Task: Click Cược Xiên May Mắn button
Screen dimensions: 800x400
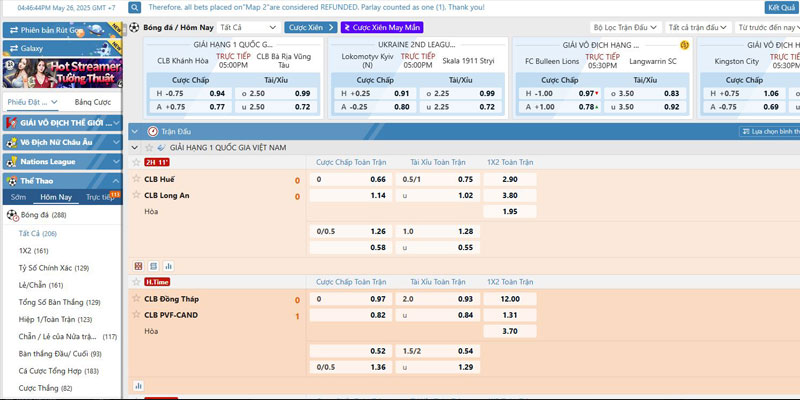Action: 382,28
